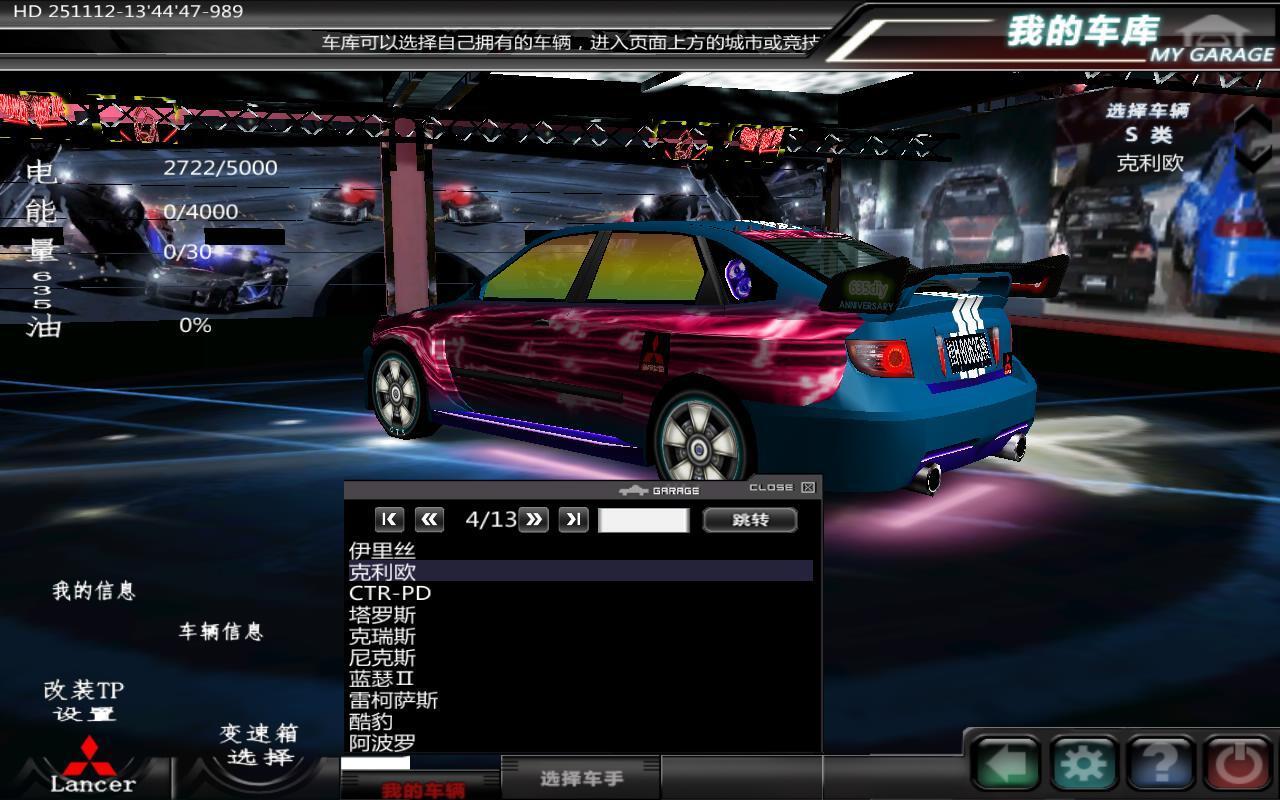Viewport: 1280px width, 800px height.
Task: Close the Garage list panel
Action: (808, 488)
